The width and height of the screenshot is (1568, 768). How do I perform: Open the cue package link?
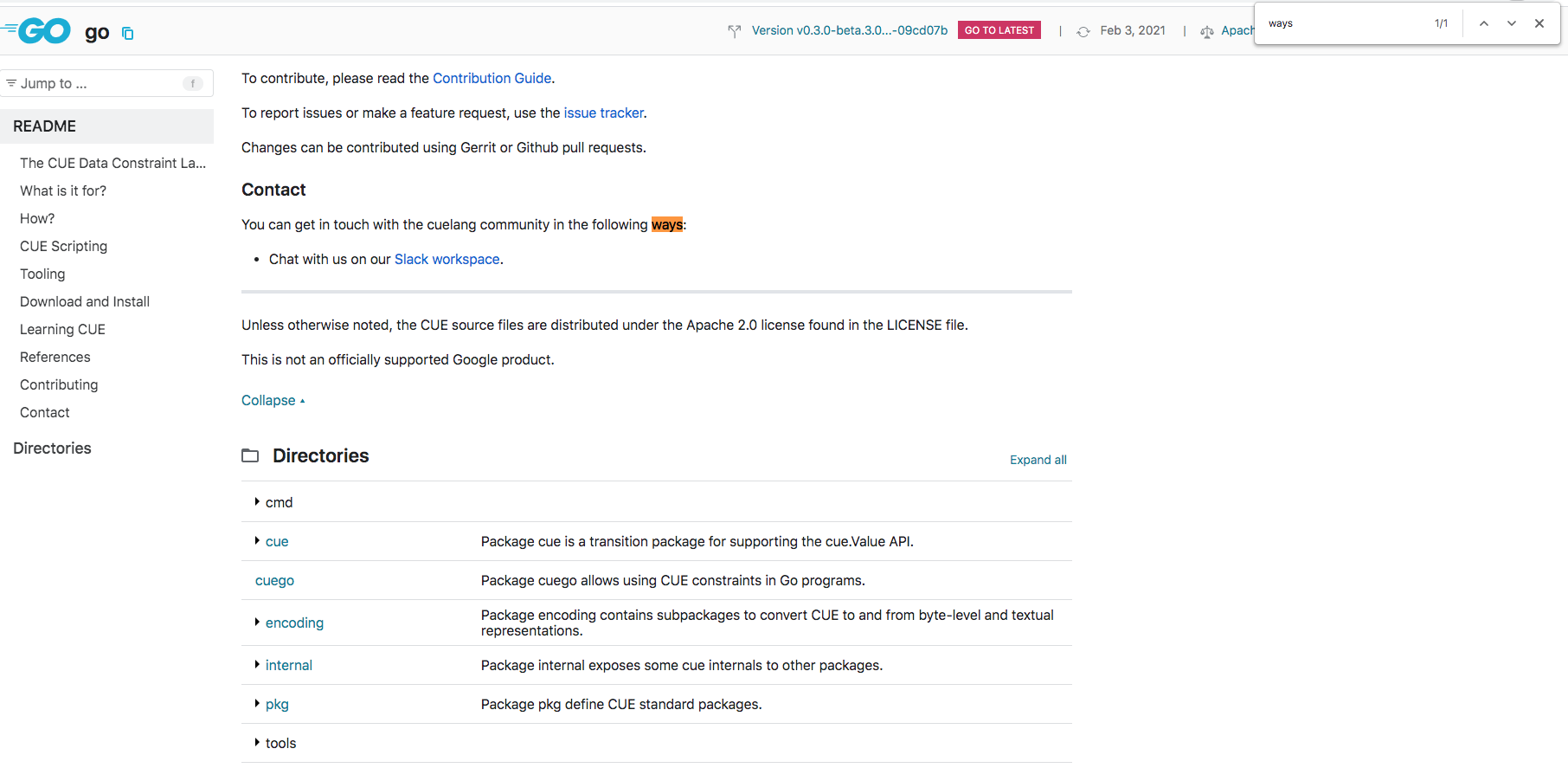tap(277, 541)
